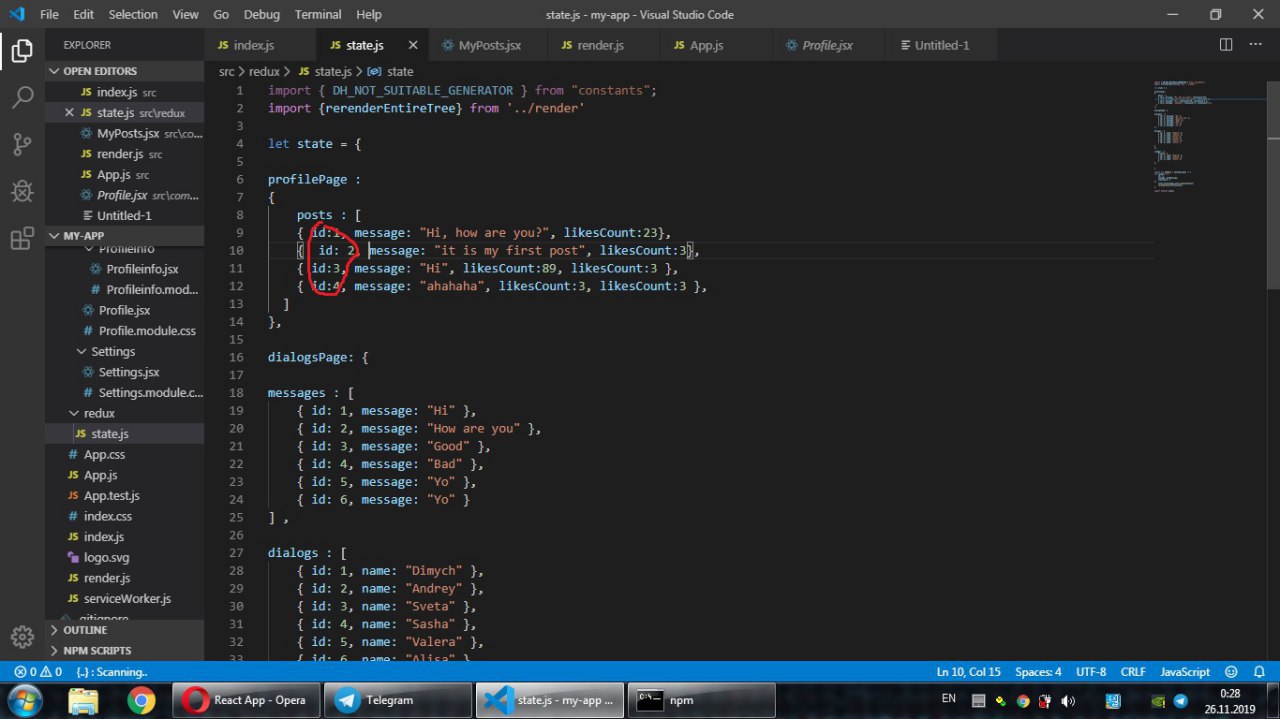Click Spaces: 4 indentation setting
Viewport: 1280px width, 719px height.
1038,672
